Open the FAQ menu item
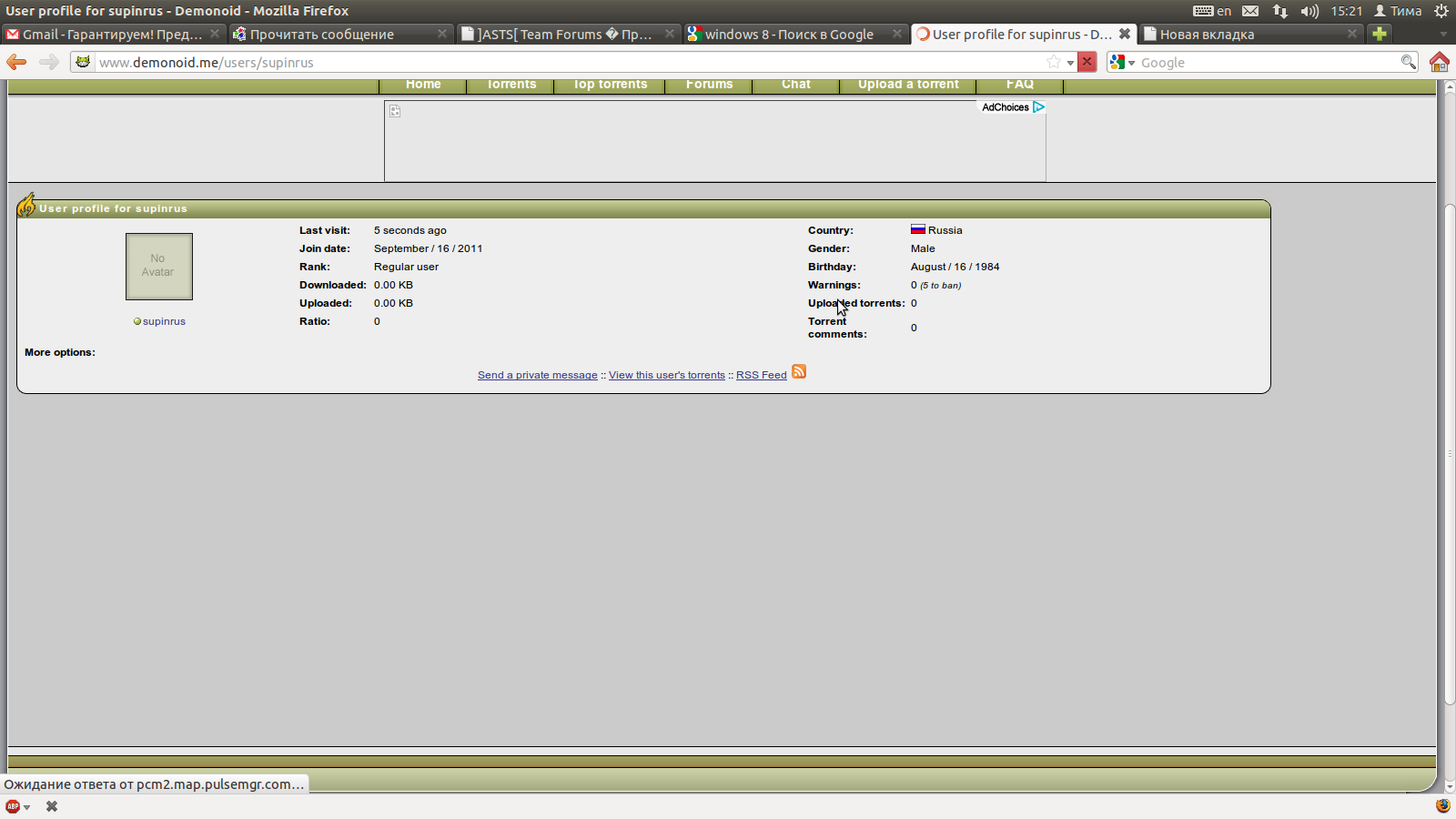The height and width of the screenshot is (819, 1456). [1020, 85]
